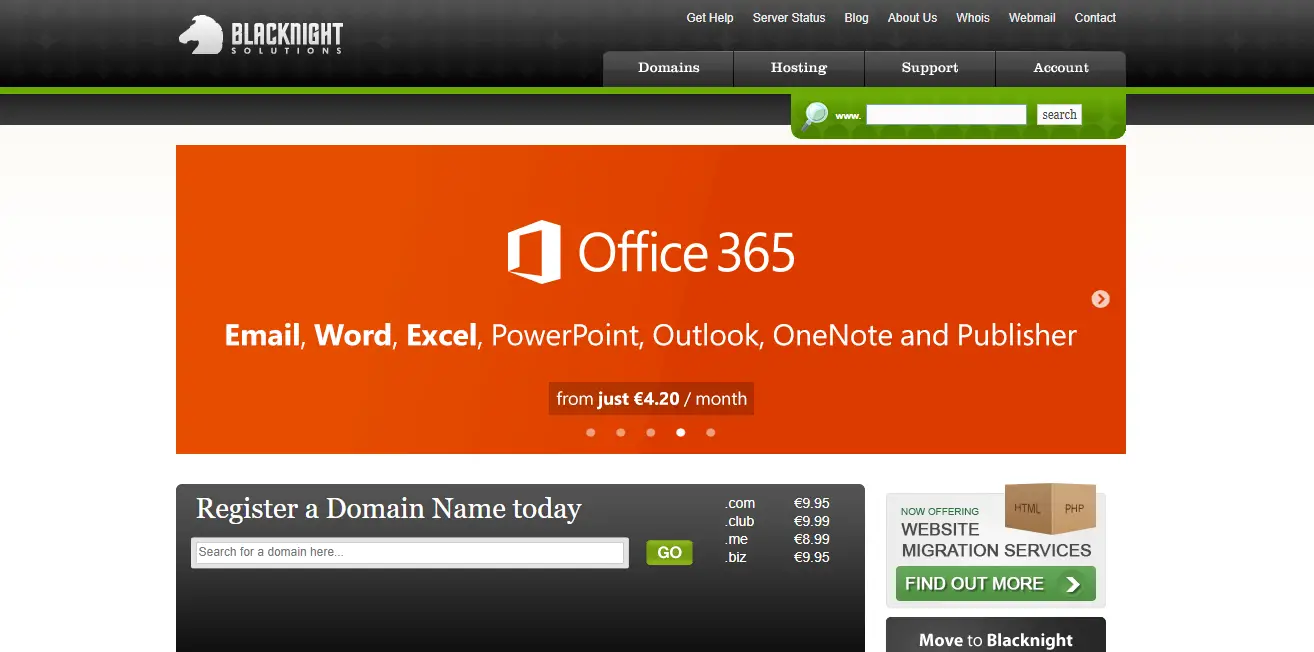Screen dimensions: 1314x652
Task: Click the Email, Word, Excel banner text
Action: [x=651, y=335]
